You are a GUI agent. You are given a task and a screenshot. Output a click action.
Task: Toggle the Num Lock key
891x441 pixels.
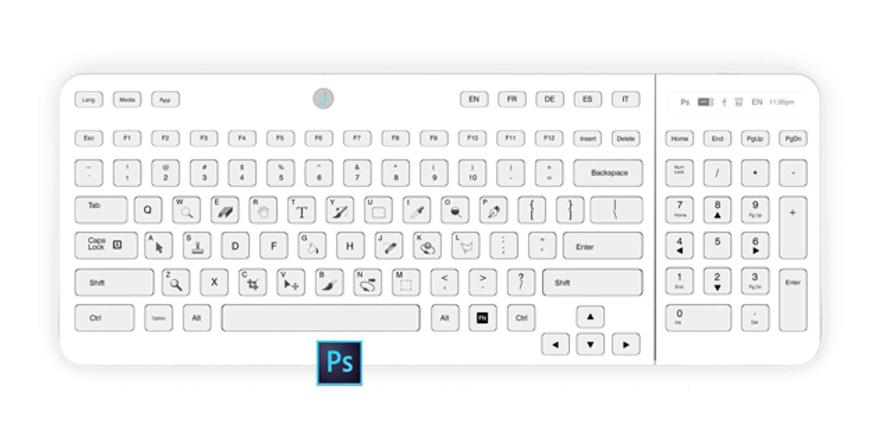pyautogui.click(x=680, y=173)
